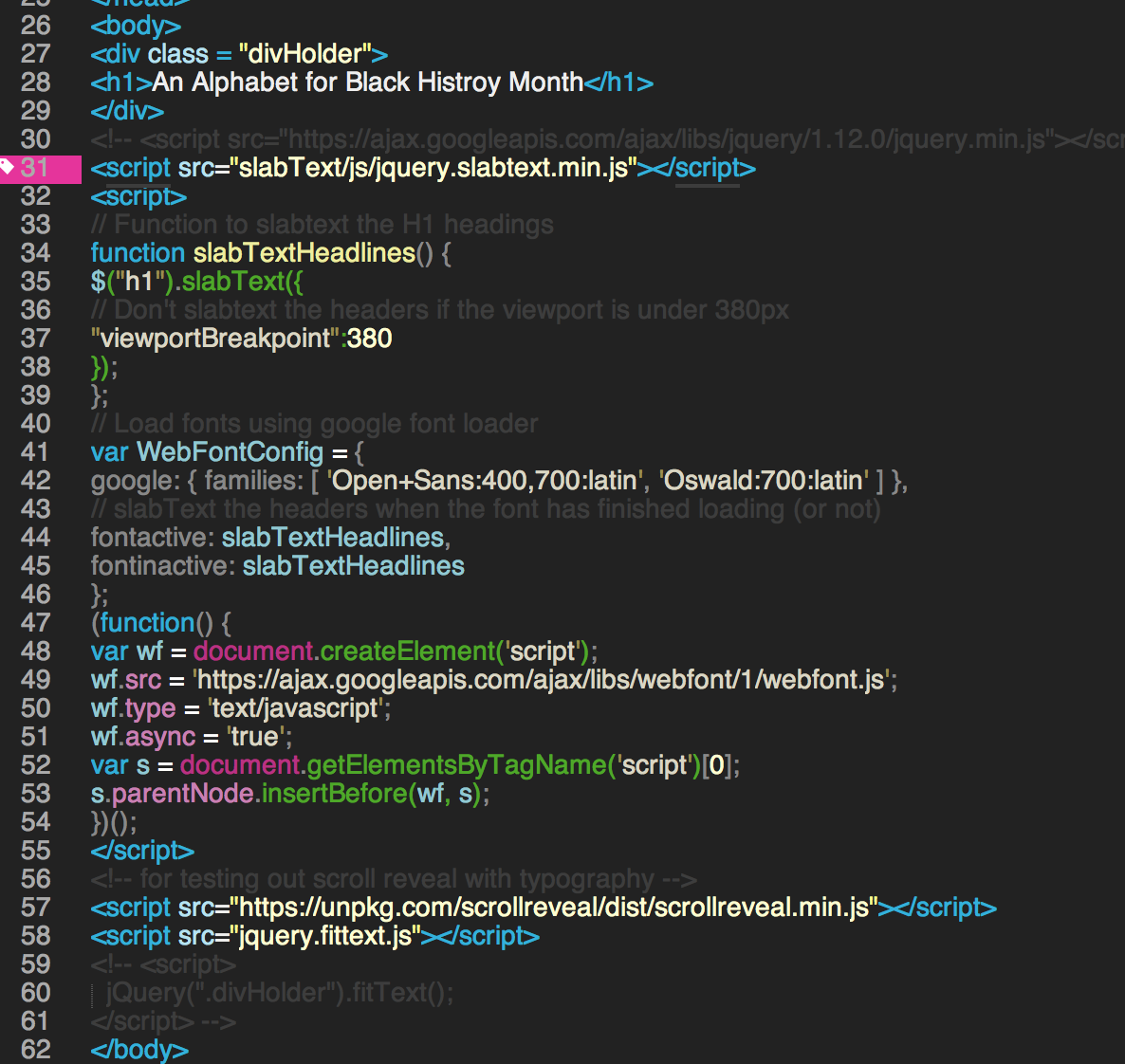Click function name slabTextHeadlines on line 34
The image size is (1125, 1064).
coord(304,253)
